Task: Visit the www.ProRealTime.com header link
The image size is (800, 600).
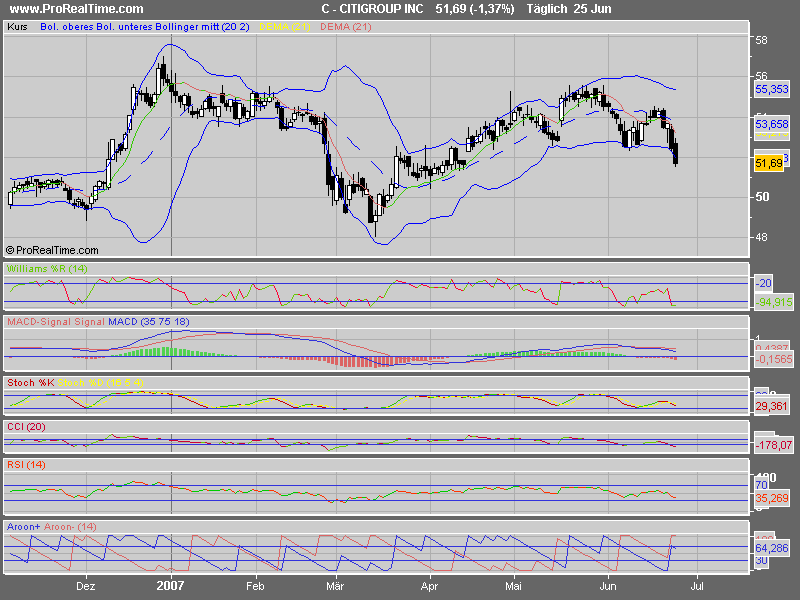Action: (x=75, y=9)
